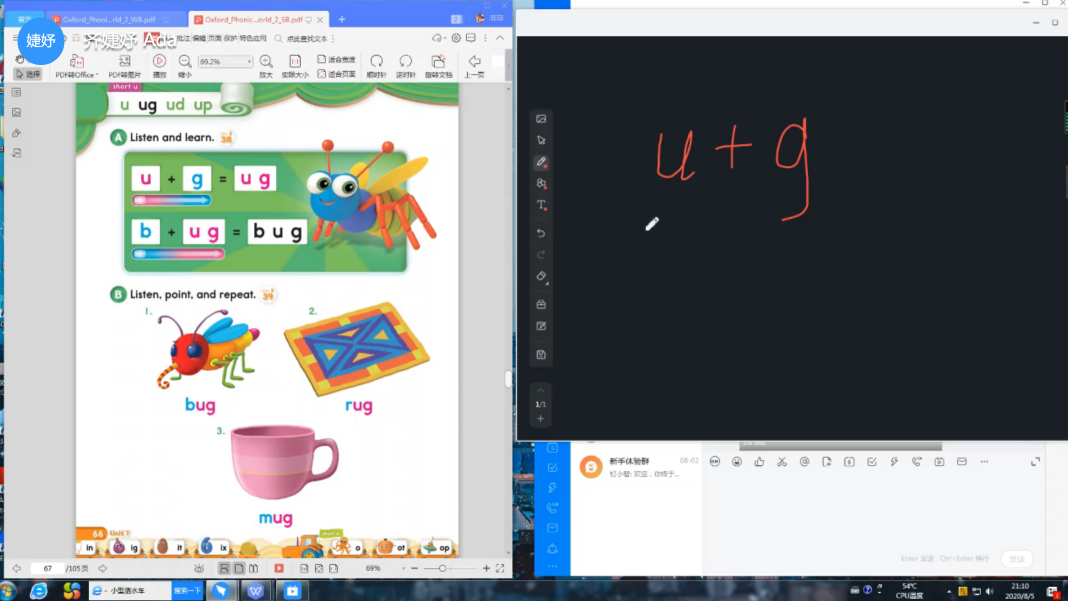Undo the last whiteboard stroke
This screenshot has width=1068, height=601.
pos(541,233)
